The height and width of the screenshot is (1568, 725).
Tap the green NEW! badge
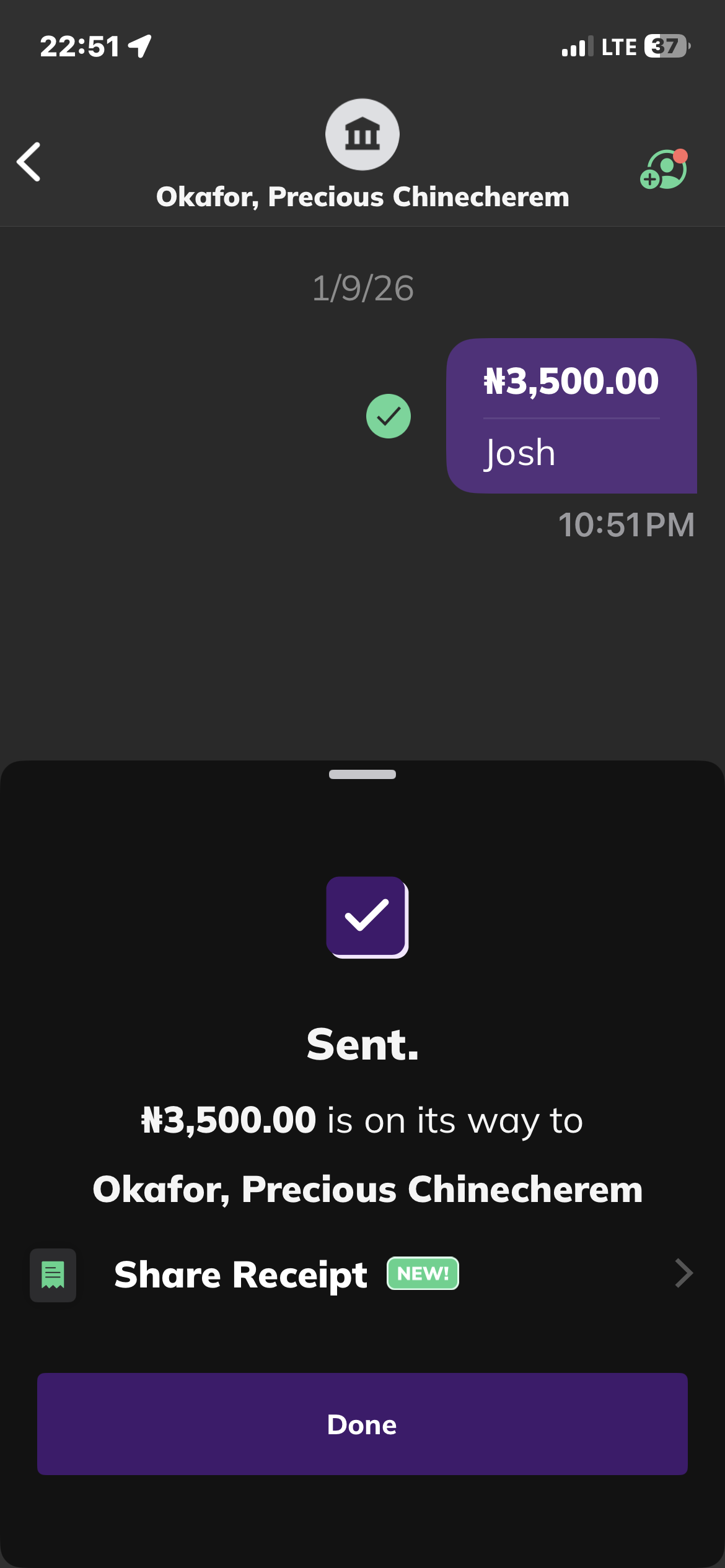423,1273
